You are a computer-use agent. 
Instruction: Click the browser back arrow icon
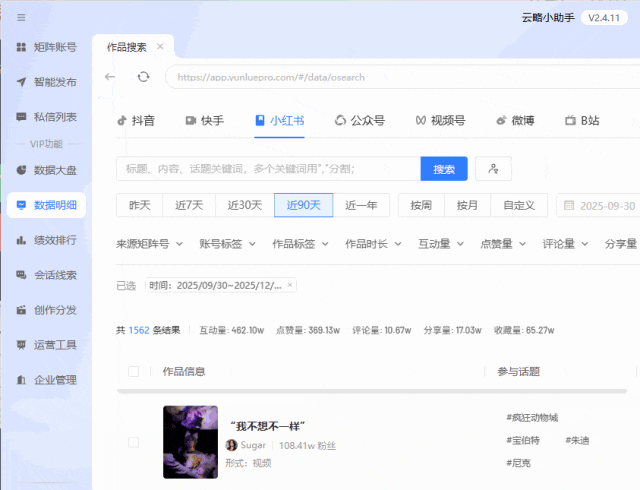pos(110,77)
